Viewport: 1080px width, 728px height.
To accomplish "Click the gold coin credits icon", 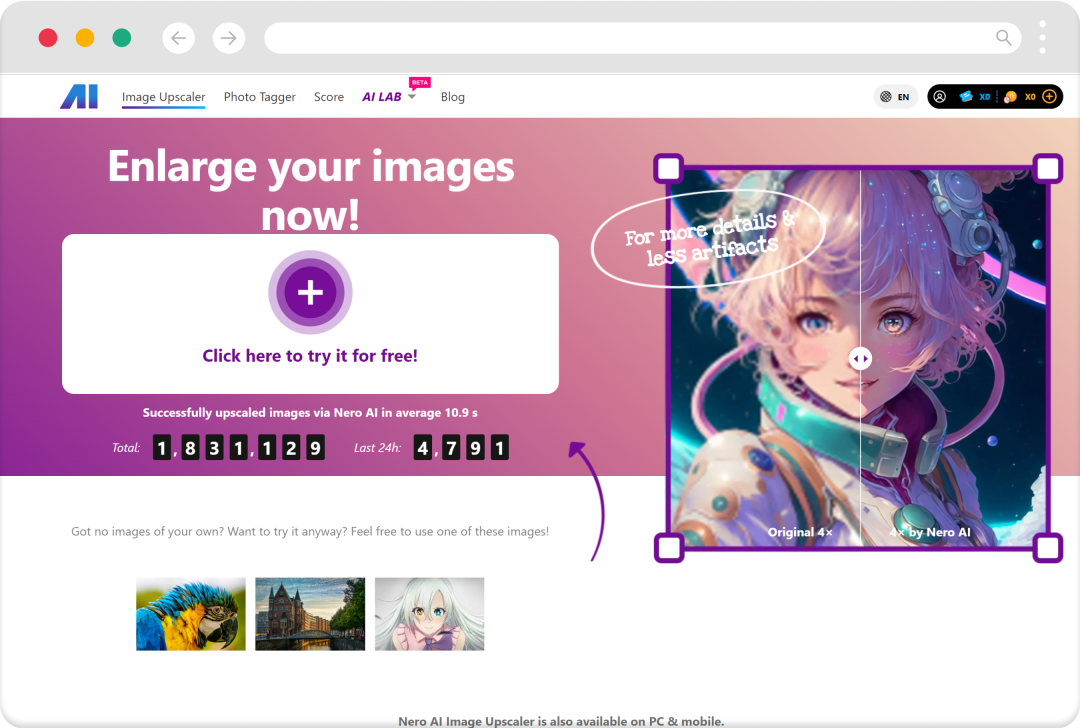I will coord(1010,97).
